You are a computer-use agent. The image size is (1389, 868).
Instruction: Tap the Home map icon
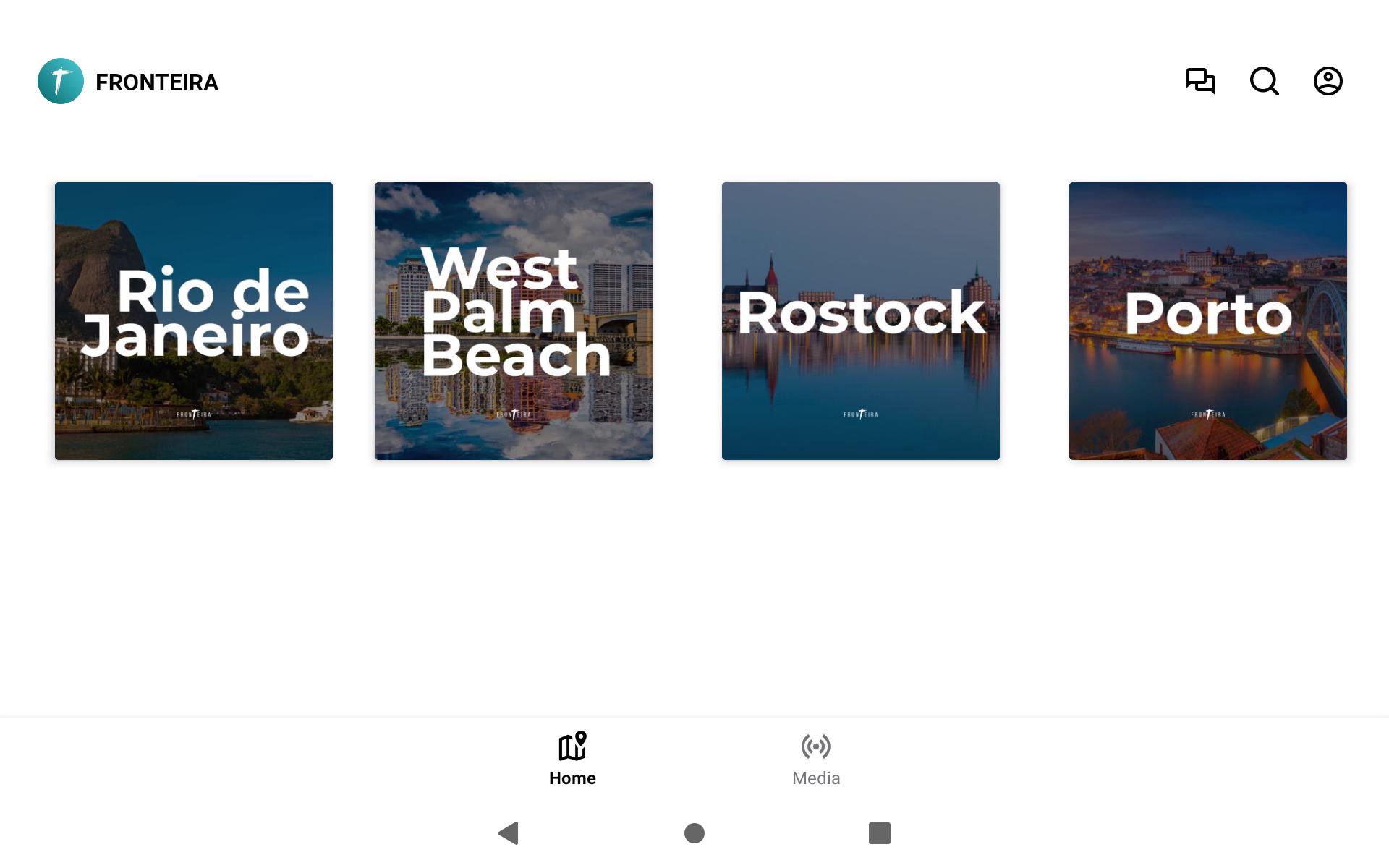(572, 746)
